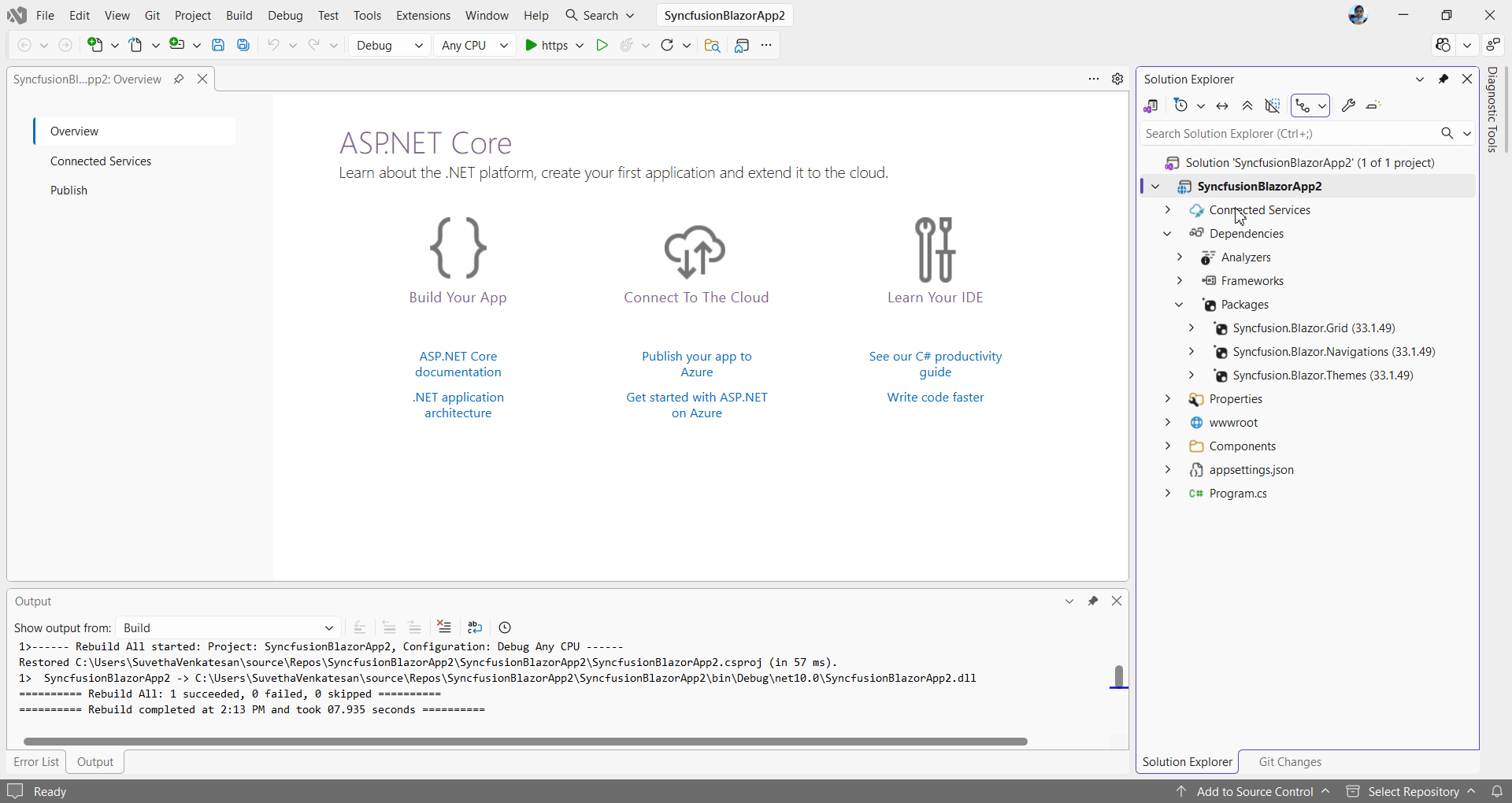Image resolution: width=1512 pixels, height=803 pixels.
Task: Click the Save icon in toolbar
Action: [218, 45]
